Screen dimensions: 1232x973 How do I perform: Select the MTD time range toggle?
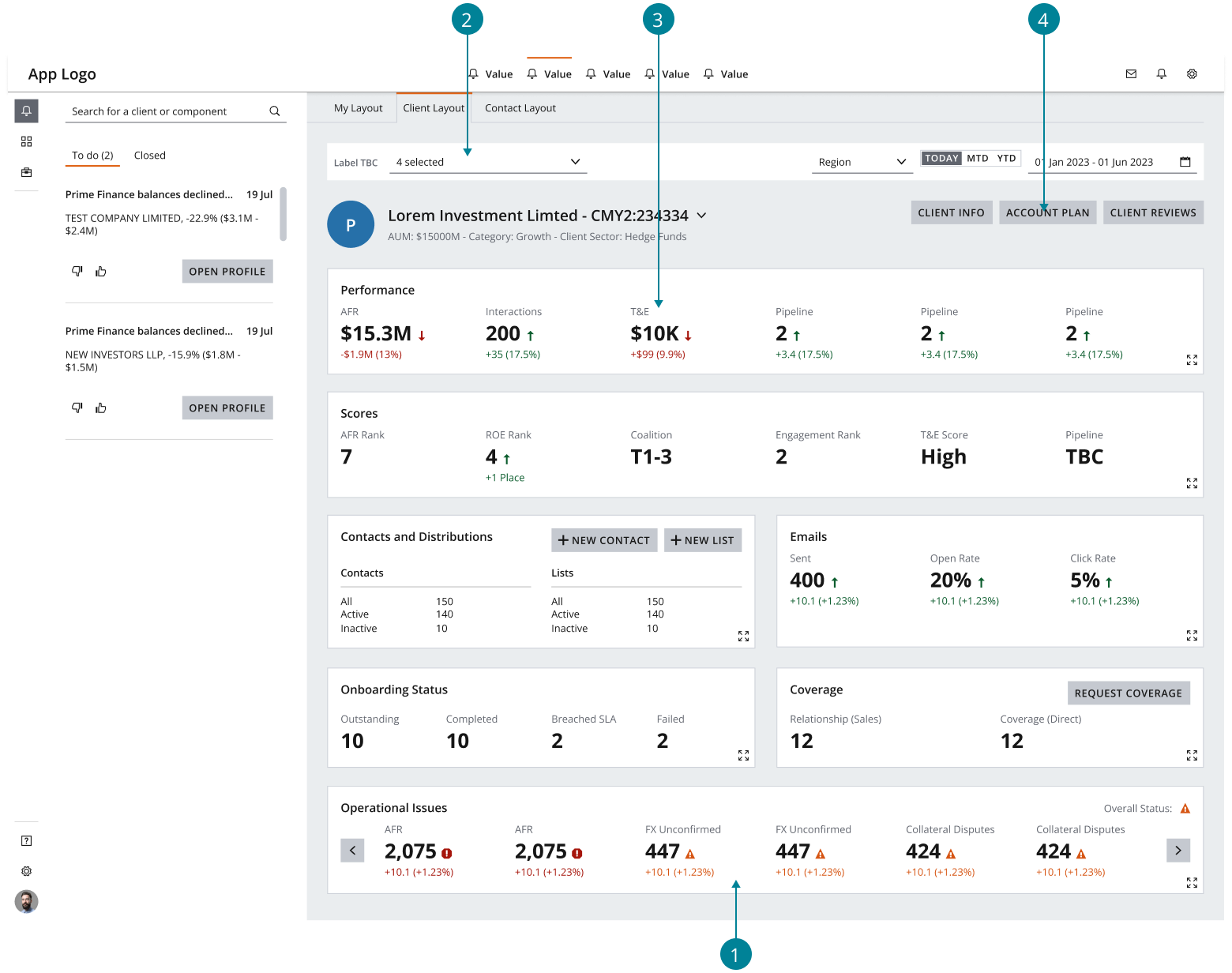point(977,159)
